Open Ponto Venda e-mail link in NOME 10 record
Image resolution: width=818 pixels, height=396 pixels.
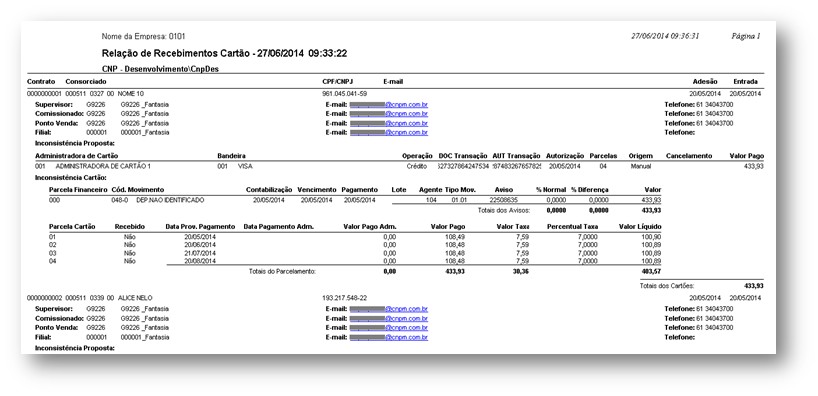pos(389,124)
